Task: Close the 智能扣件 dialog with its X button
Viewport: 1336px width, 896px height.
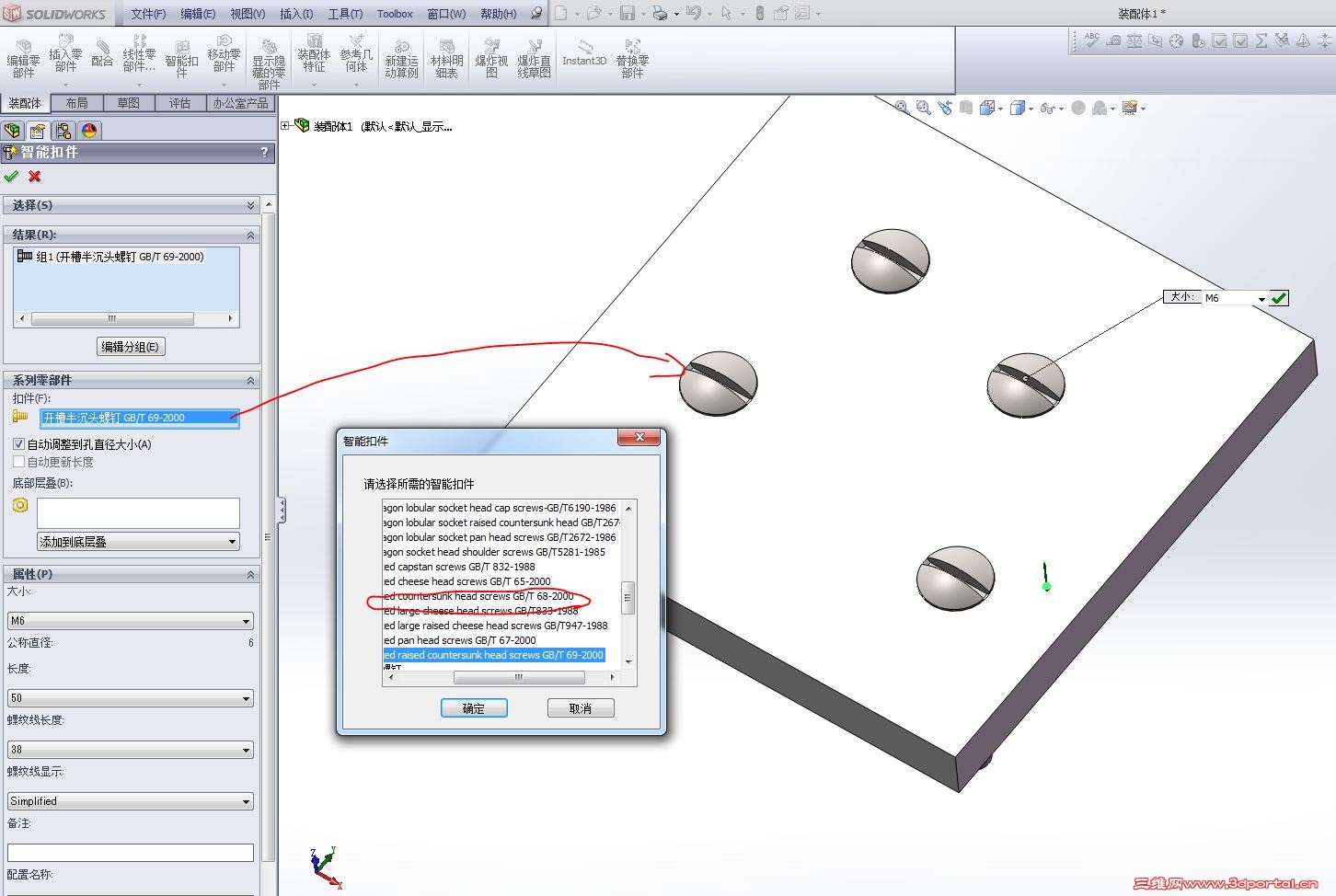Action: (x=639, y=437)
